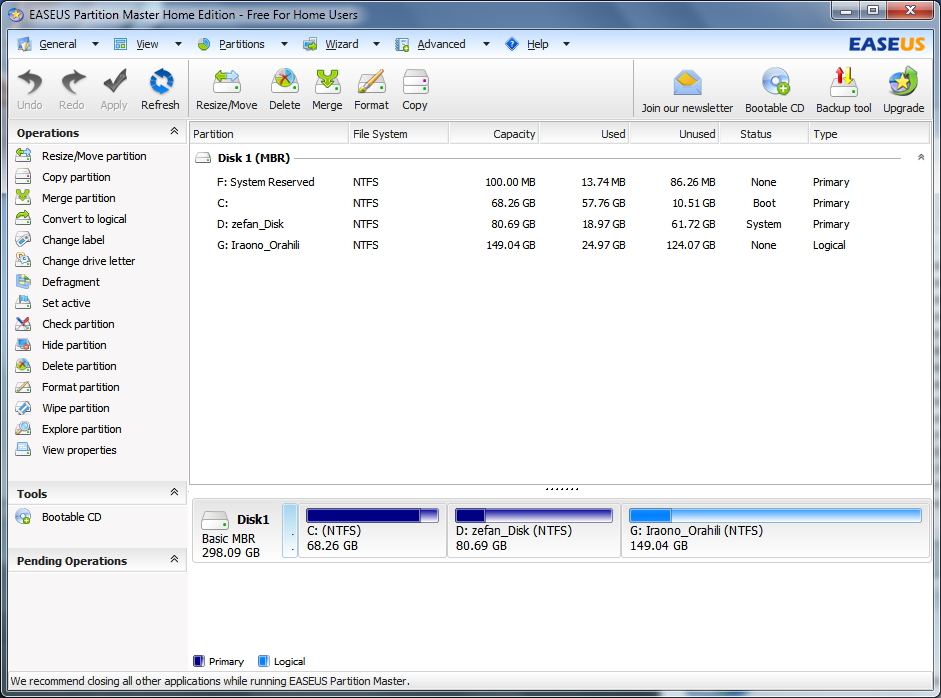This screenshot has height=698, width=941.
Task: Open the Wizard menu
Action: [341, 44]
